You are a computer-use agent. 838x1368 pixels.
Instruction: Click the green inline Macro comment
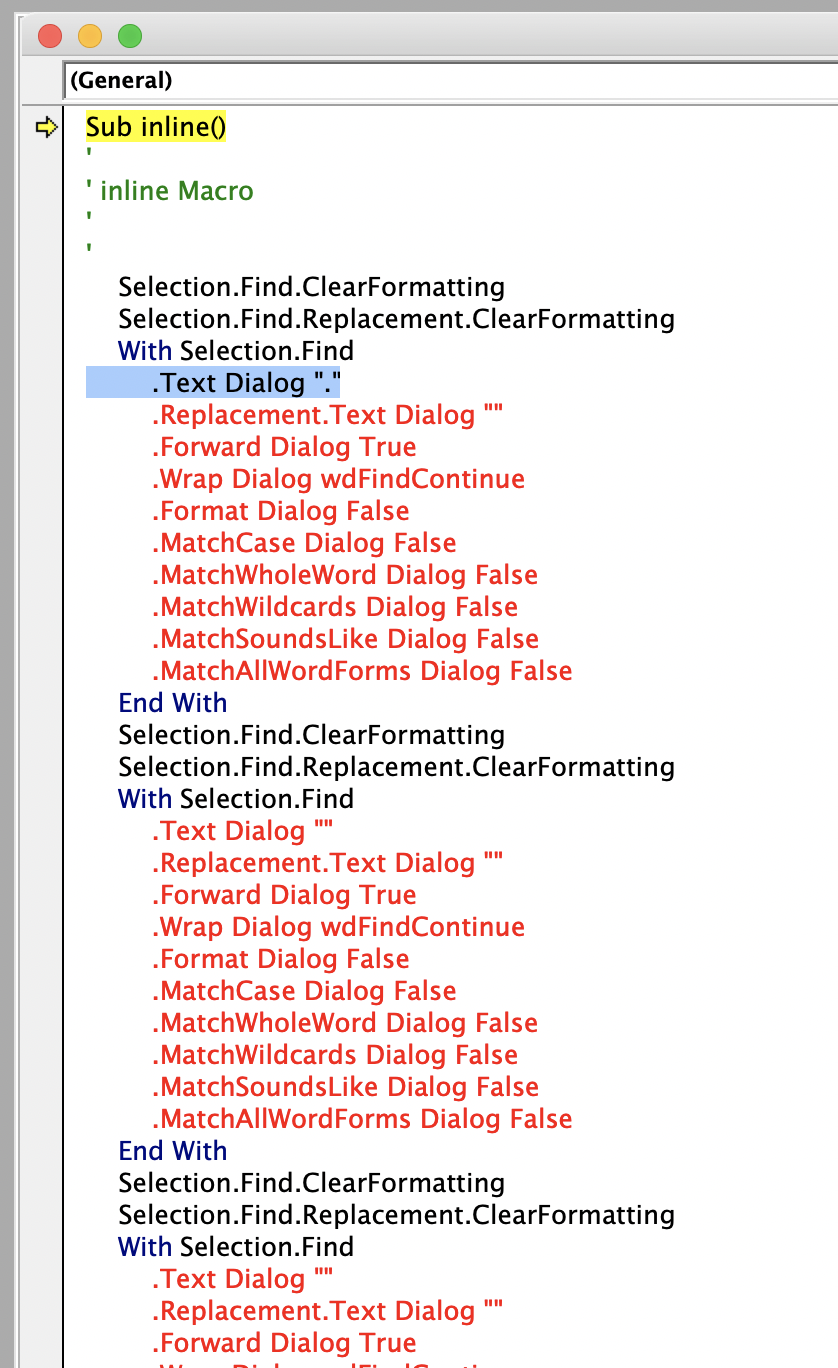click(176, 190)
